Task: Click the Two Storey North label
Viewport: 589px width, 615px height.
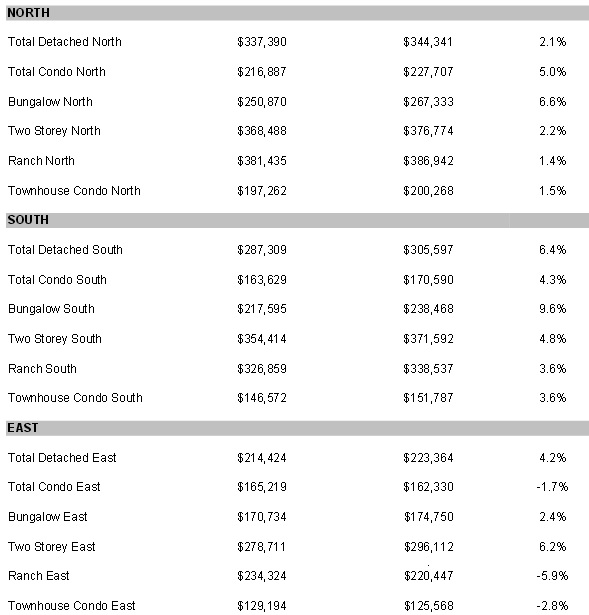Action: click(x=54, y=131)
